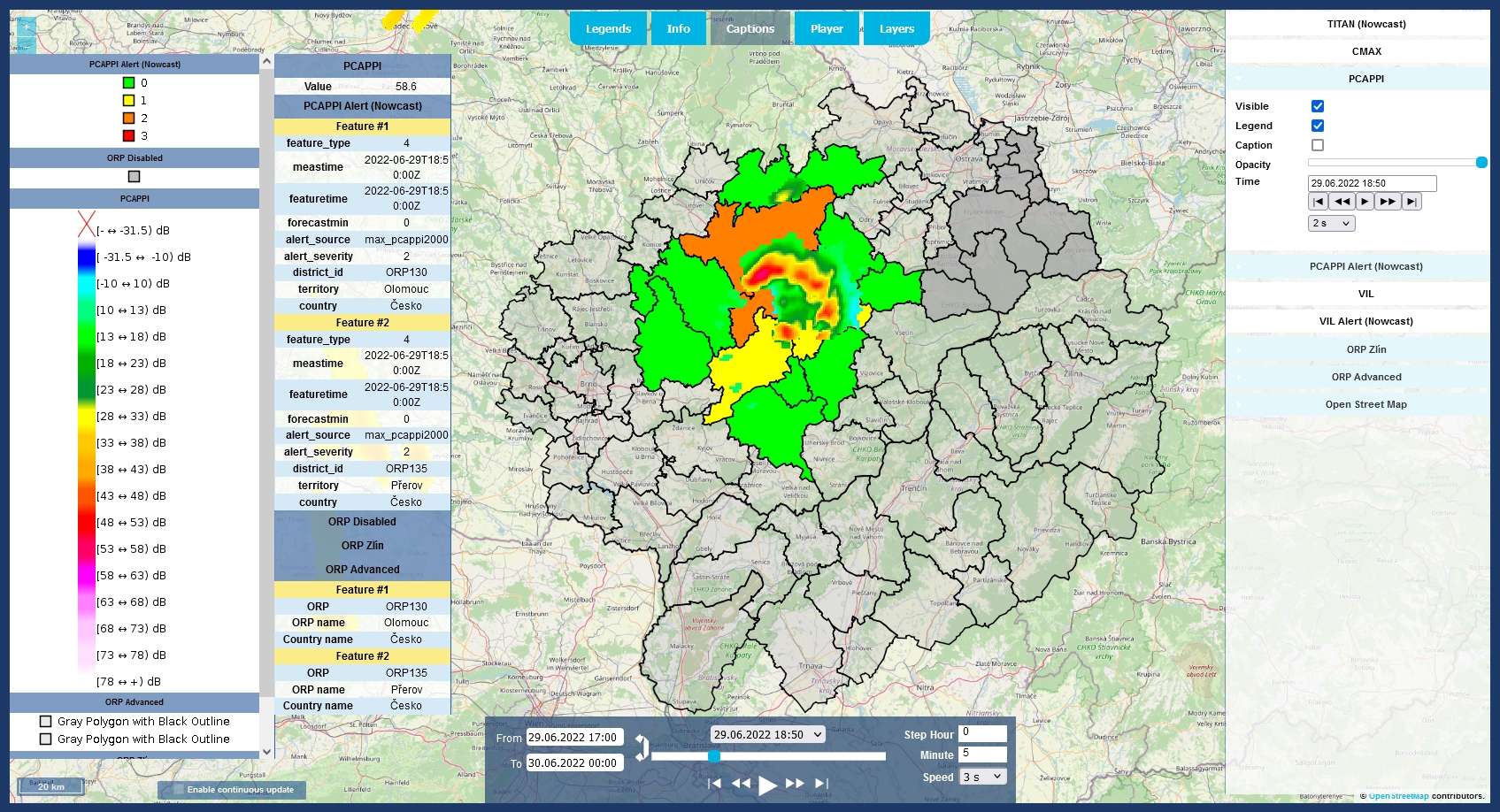The height and width of the screenshot is (812, 1500).
Task: Enable PCAPPI Caption checkbox
Action: point(1318,145)
